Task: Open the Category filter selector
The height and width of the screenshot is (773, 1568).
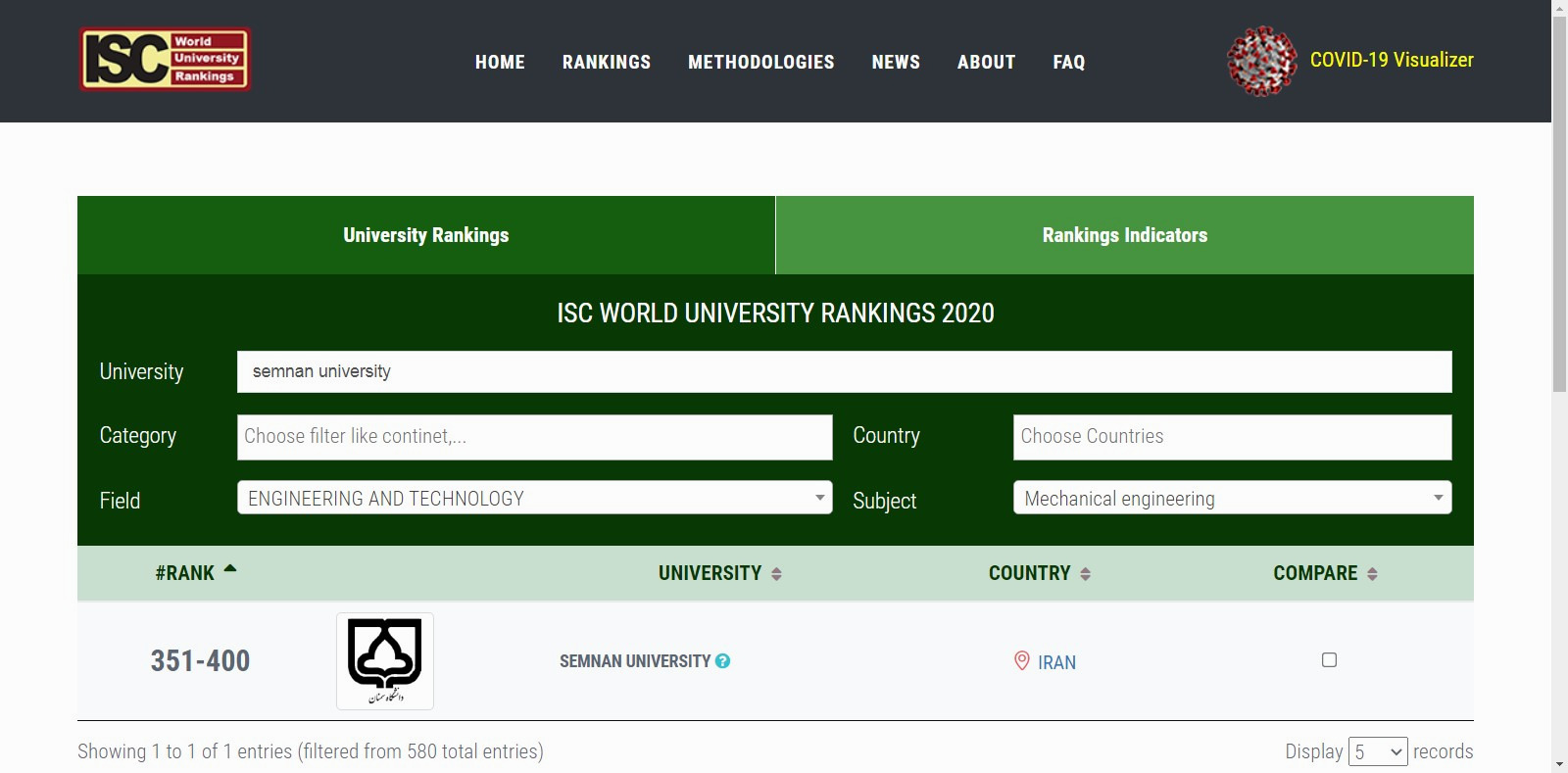Action: 535,437
